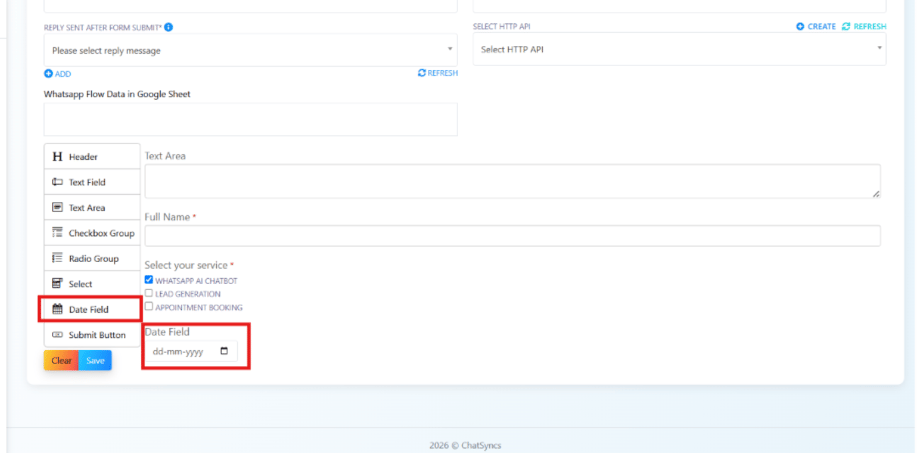This screenshot has height=453, width=917.
Task: Open the Select HTTP API dropdown
Action: [679, 49]
